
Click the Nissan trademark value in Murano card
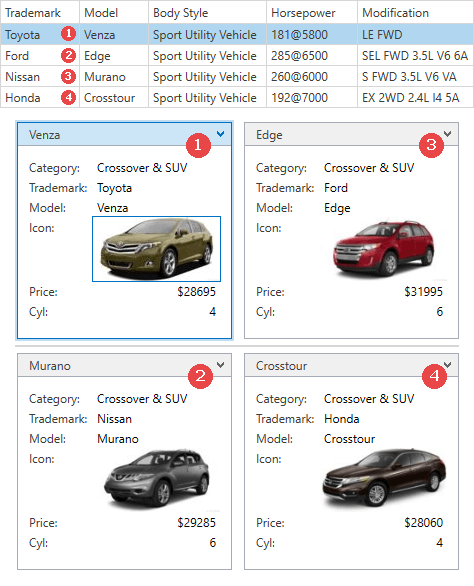114,419
